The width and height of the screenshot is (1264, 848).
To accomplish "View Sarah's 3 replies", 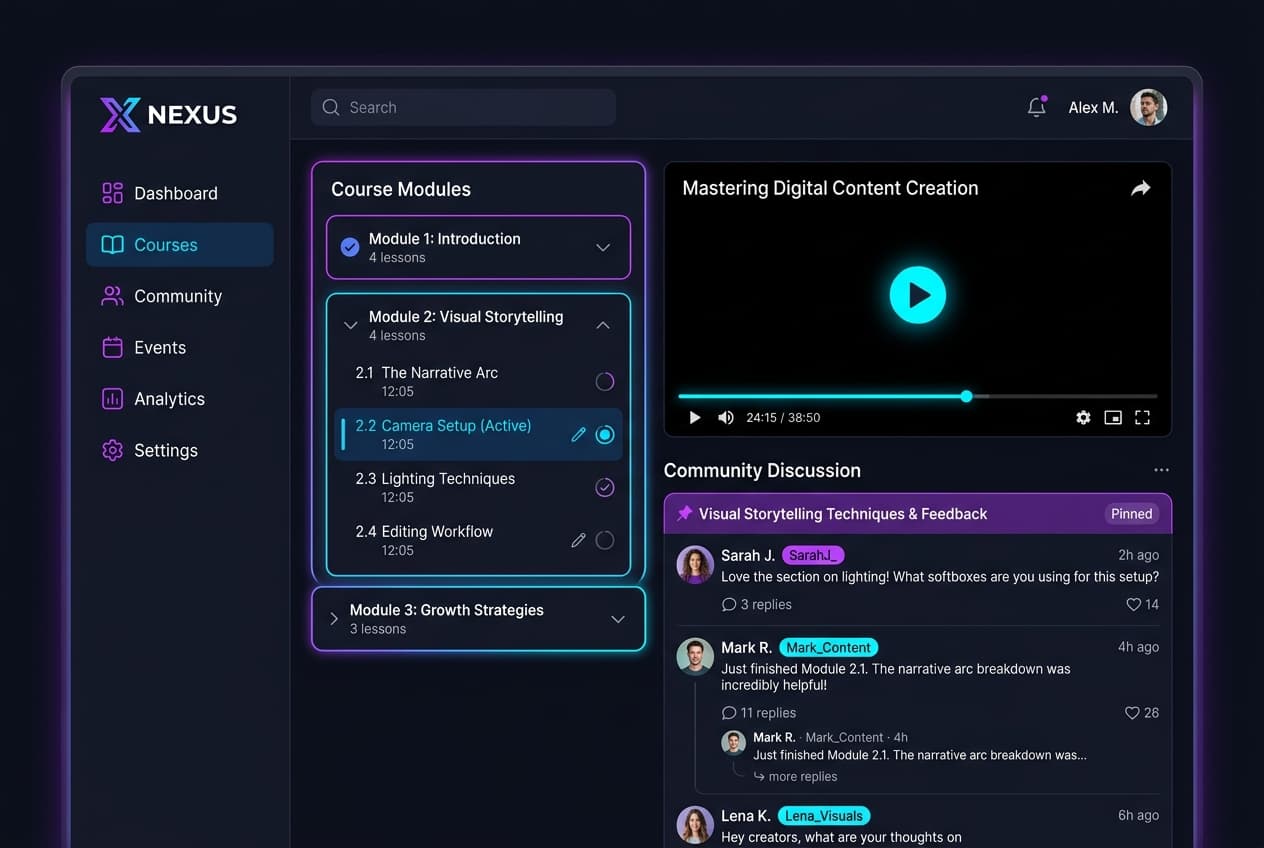I will point(756,604).
